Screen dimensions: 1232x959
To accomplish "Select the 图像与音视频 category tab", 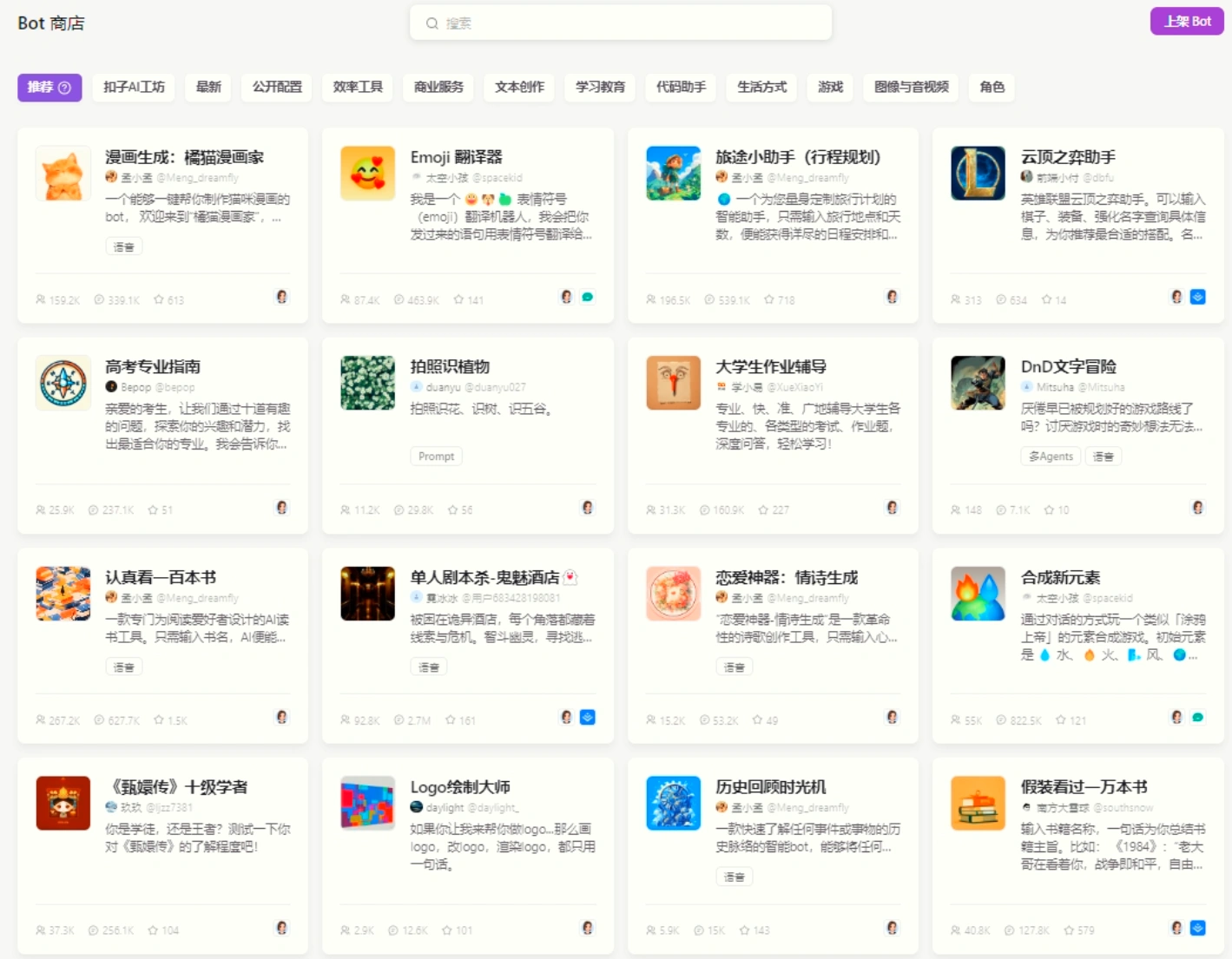I will (911, 87).
